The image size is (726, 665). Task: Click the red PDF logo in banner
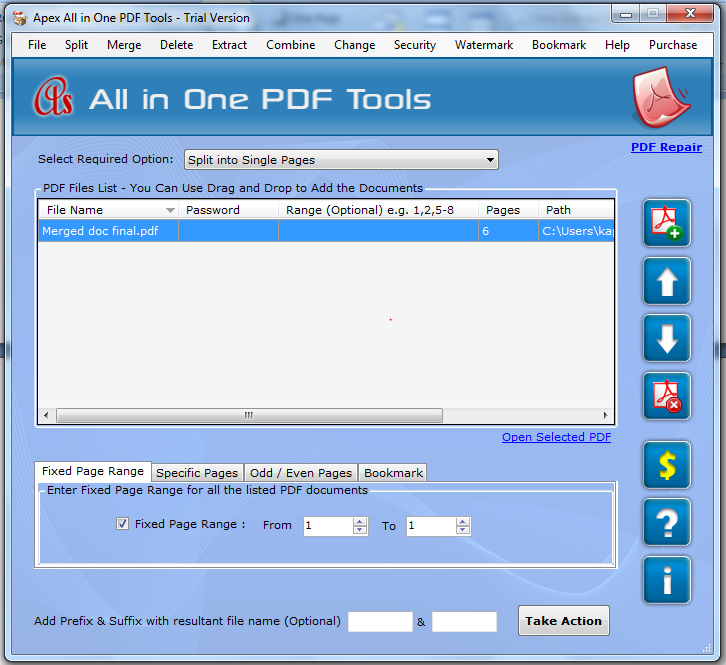point(661,97)
